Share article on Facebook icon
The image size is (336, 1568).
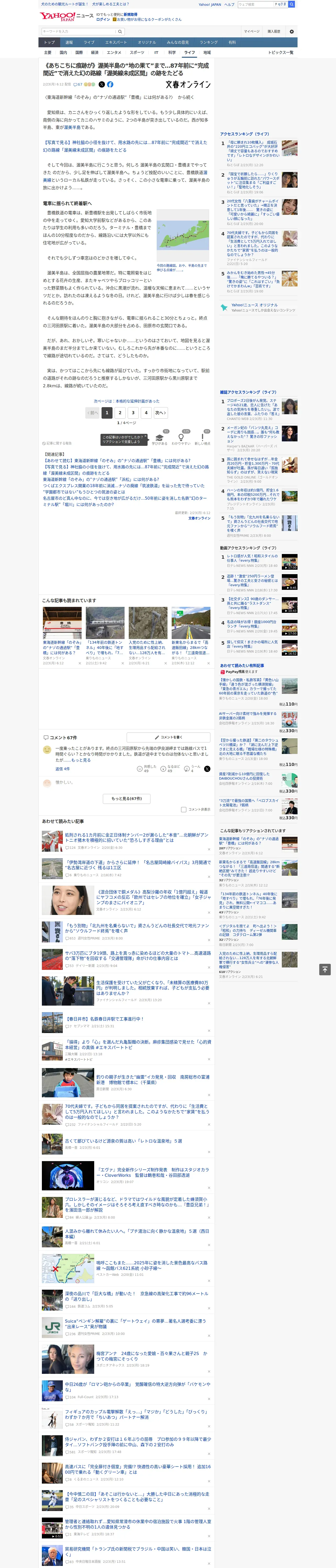(110, 85)
